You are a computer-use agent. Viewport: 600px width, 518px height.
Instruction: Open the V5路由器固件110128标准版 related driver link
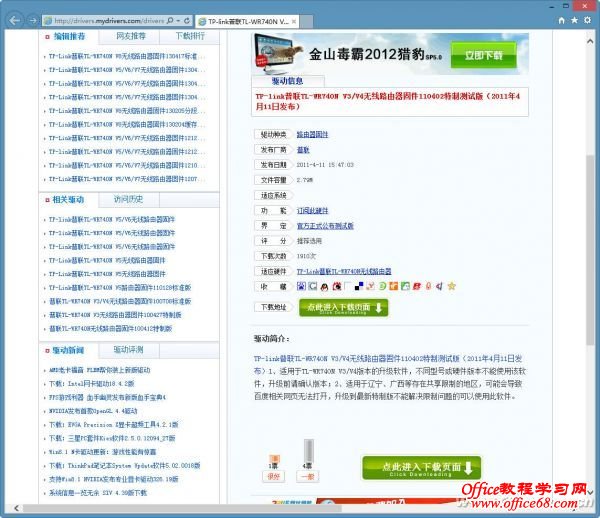120,288
